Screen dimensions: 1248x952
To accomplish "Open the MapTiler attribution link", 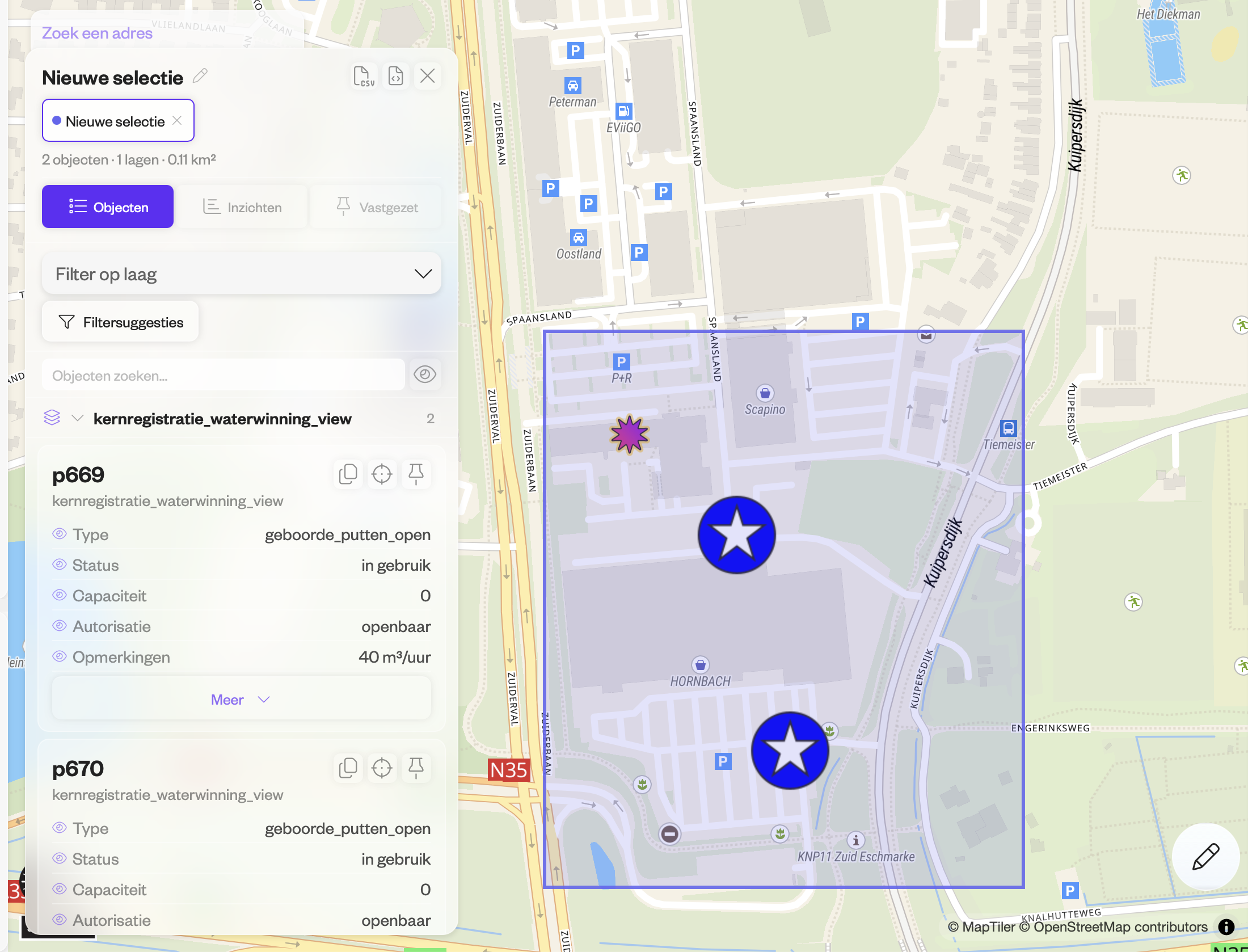I will click(x=981, y=927).
